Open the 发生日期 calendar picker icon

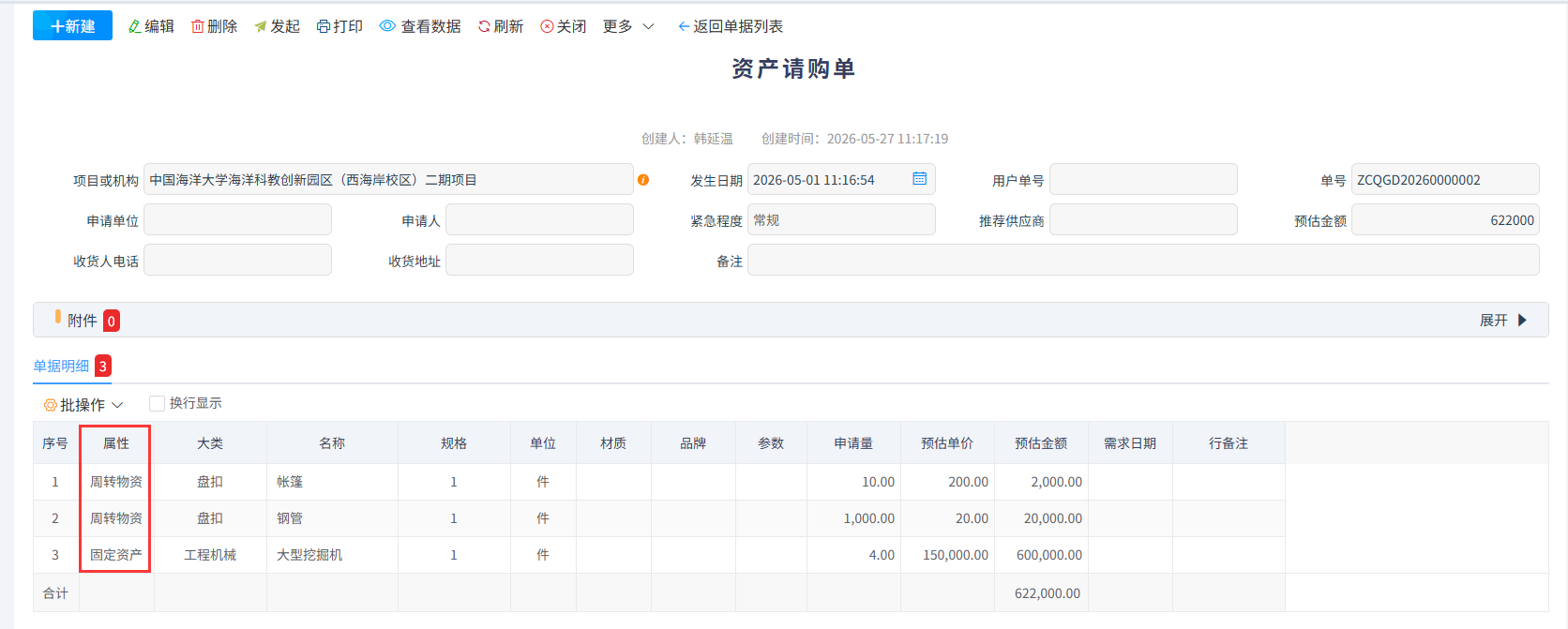pyautogui.click(x=920, y=179)
